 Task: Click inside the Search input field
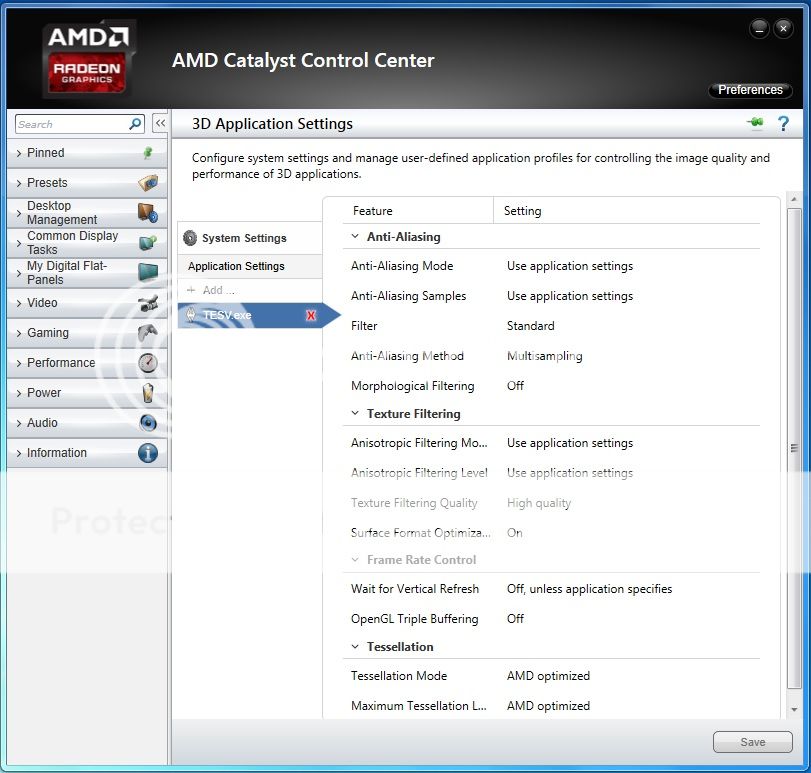pyautogui.click(x=70, y=124)
